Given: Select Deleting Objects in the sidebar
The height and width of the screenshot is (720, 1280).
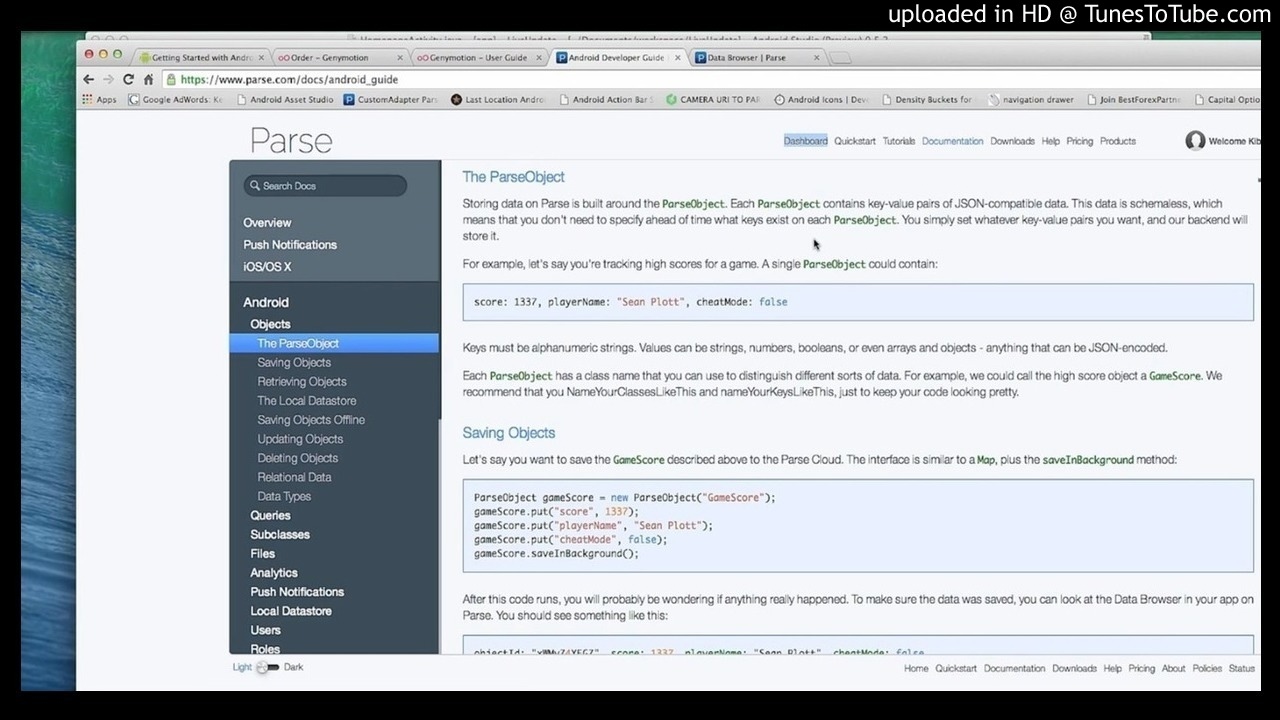Looking at the screenshot, I should [x=298, y=458].
